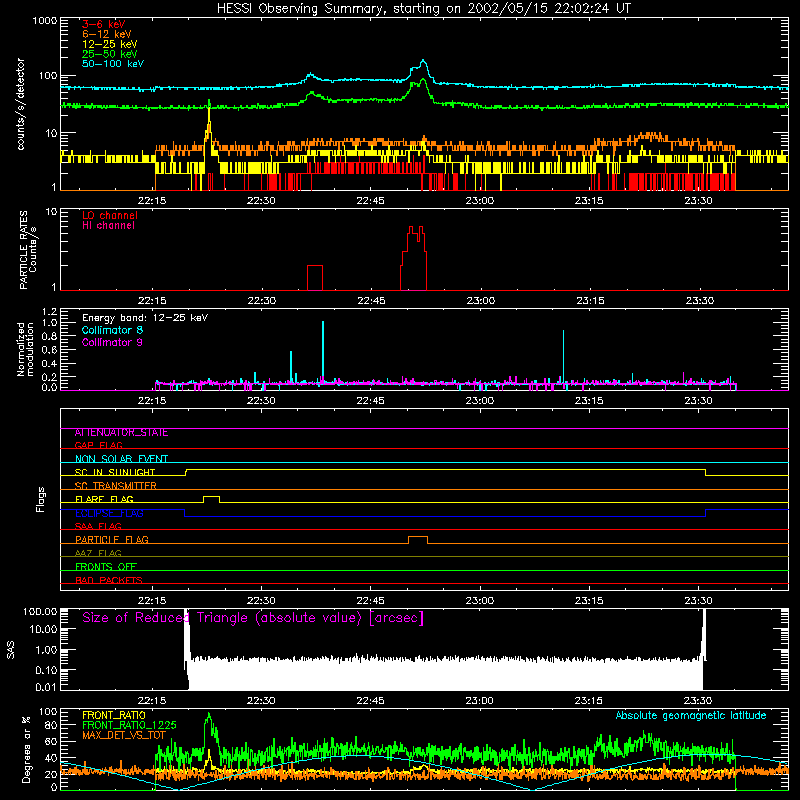
Task: Click the counts/s/detector axis label
Action: 20,104
